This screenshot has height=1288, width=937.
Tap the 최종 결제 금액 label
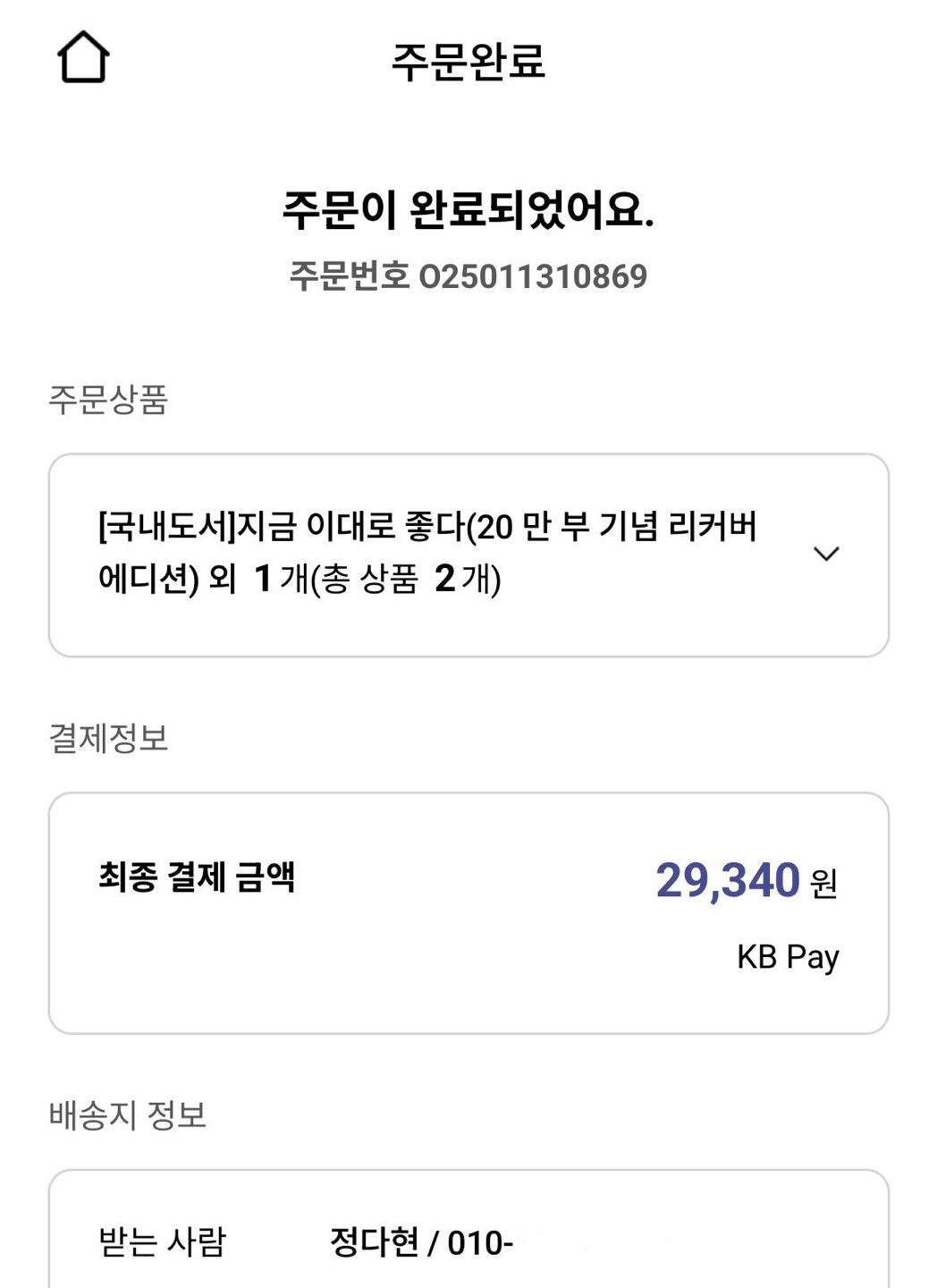197,877
